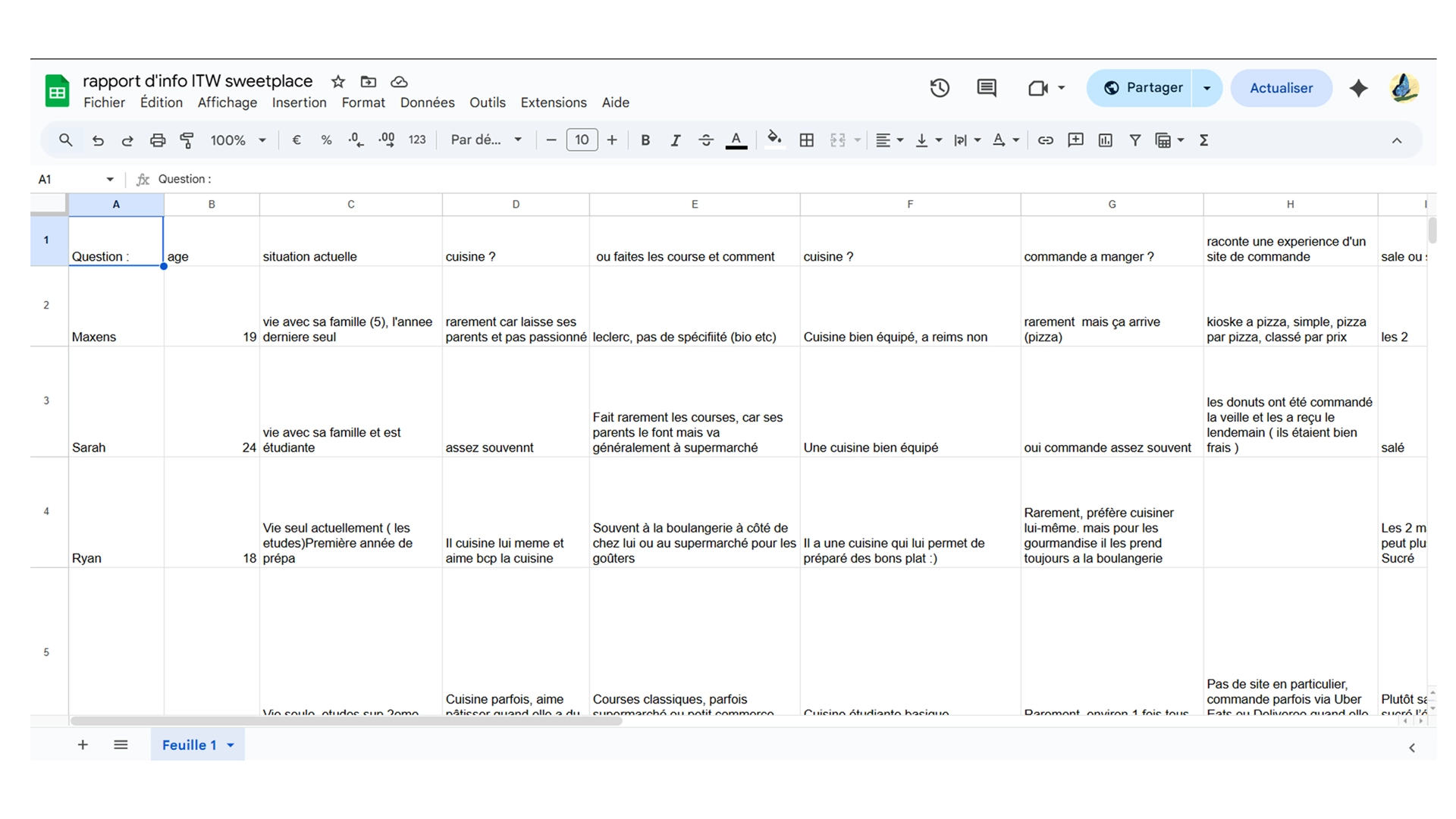
Task: Print the spreadsheet
Action: click(158, 140)
